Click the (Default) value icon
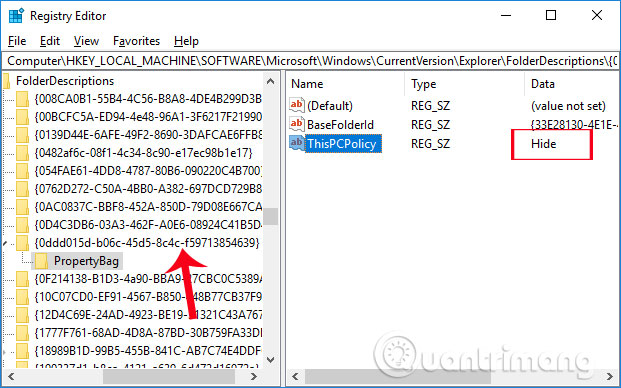621x388 pixels. [297, 105]
